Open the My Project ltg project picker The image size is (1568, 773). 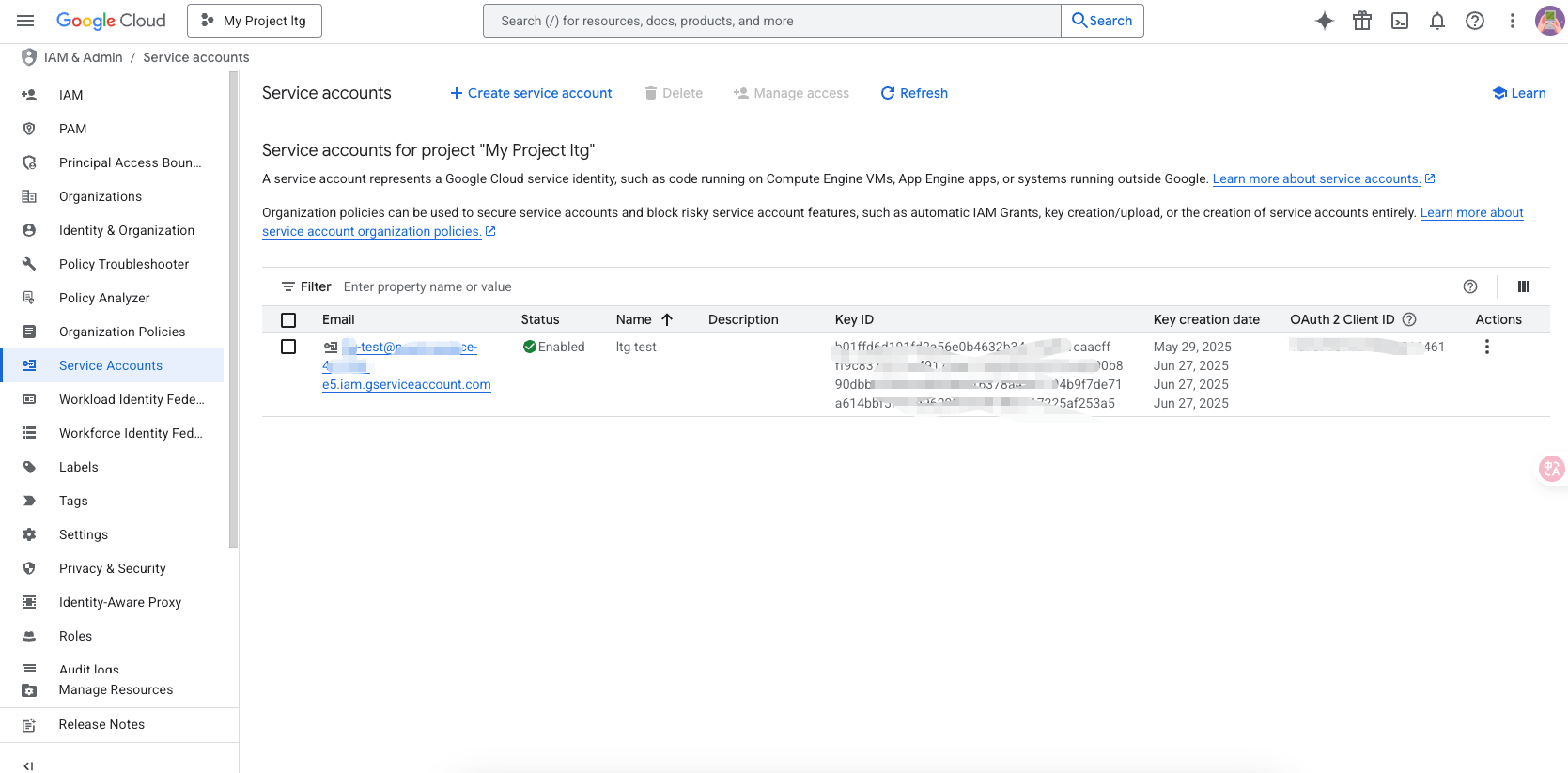255,21
